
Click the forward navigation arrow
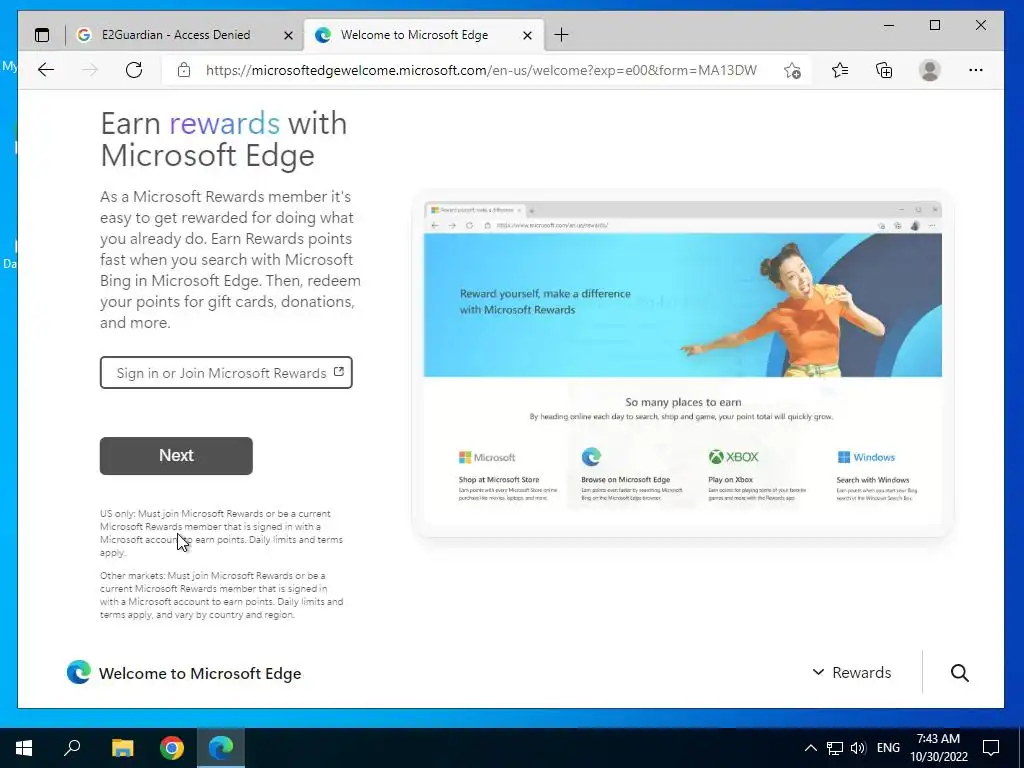click(x=90, y=70)
